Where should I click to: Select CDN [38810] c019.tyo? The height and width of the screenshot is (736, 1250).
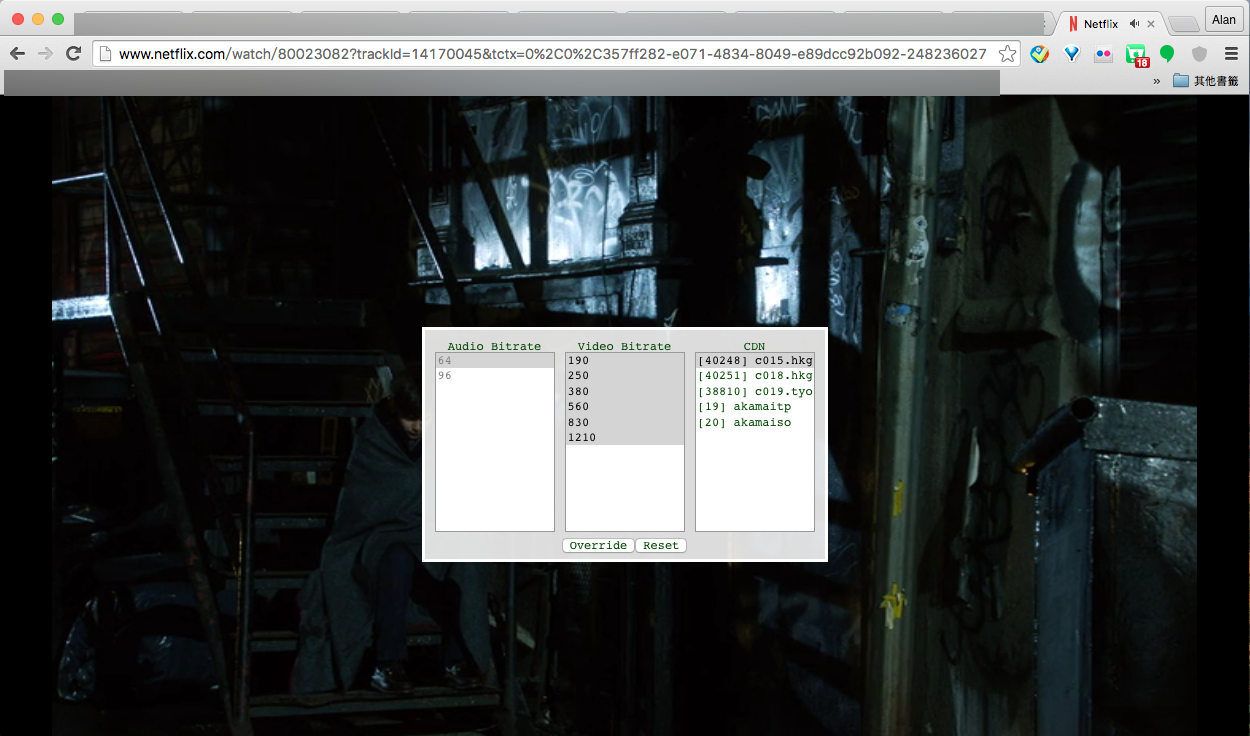click(755, 391)
